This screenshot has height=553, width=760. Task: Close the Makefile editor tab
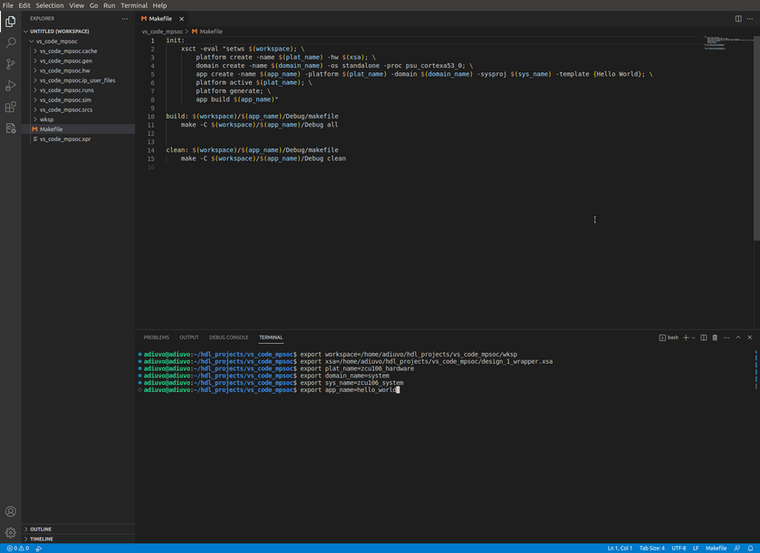(x=181, y=19)
